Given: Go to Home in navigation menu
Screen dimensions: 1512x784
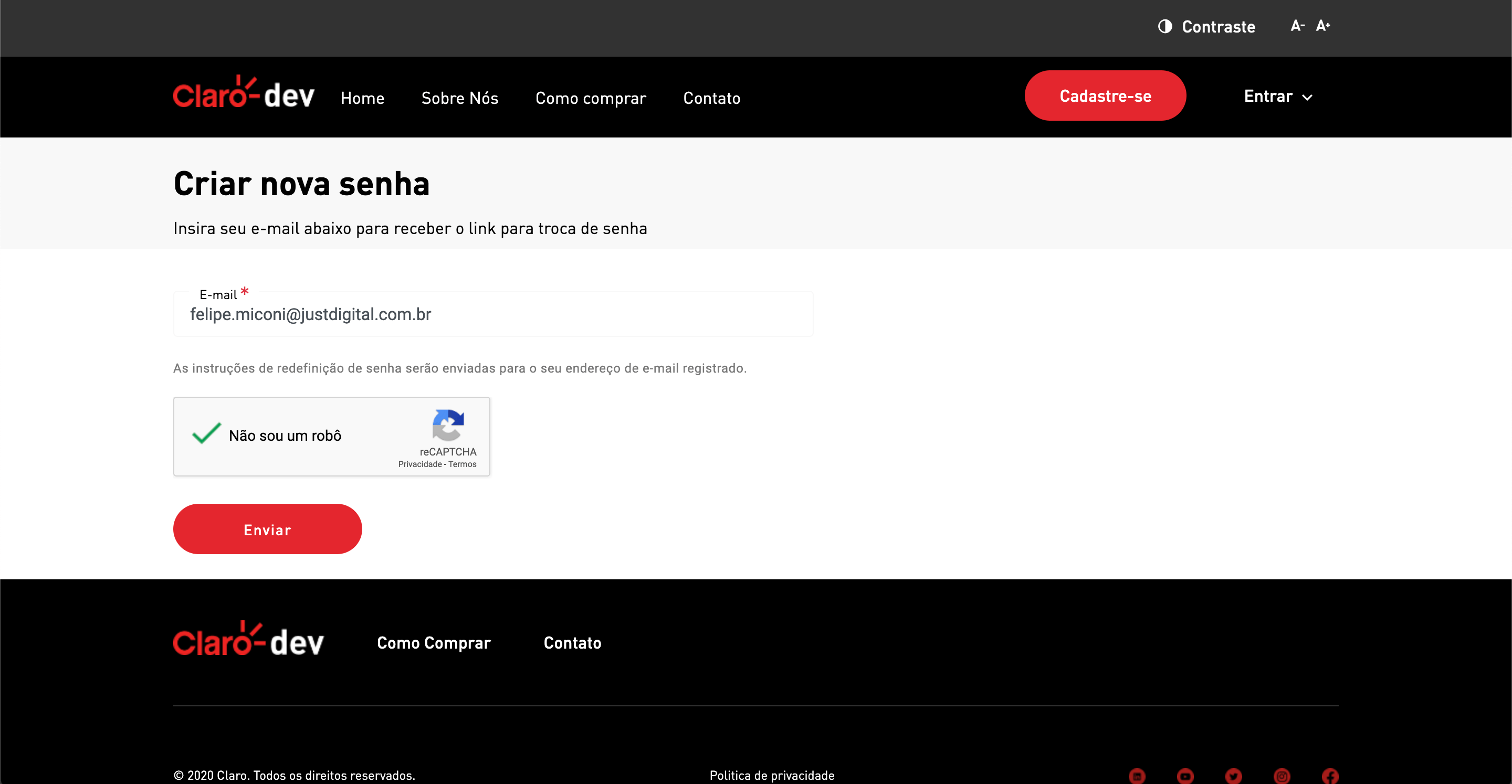Looking at the screenshot, I should pos(362,98).
